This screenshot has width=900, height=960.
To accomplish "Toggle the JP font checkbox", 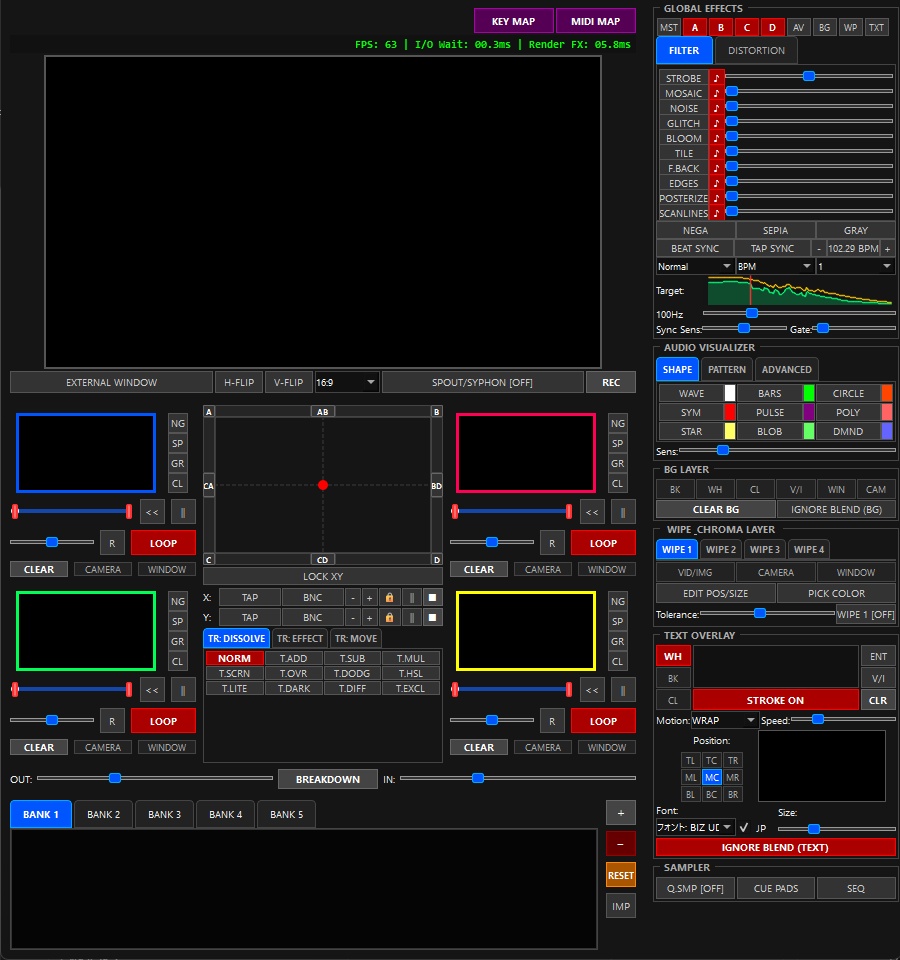I will pos(744,828).
